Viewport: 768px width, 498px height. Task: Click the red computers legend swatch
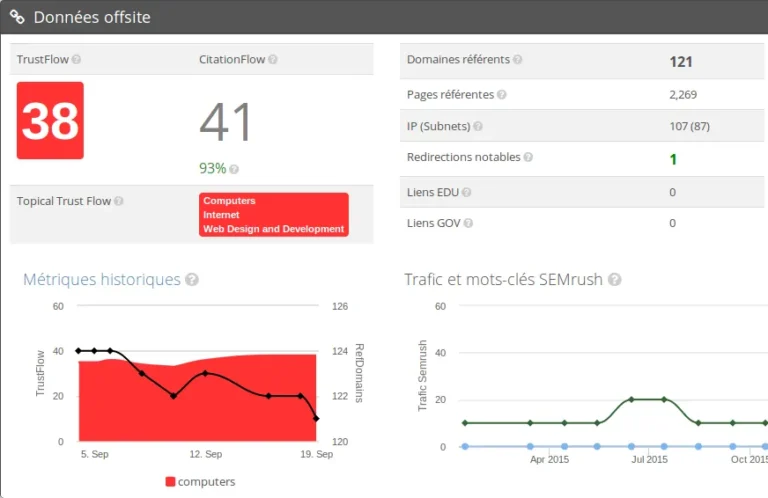(170, 482)
